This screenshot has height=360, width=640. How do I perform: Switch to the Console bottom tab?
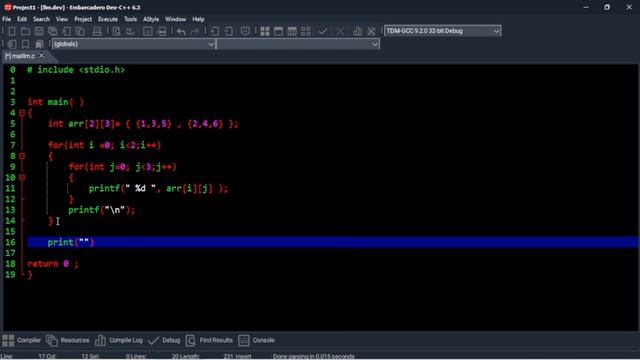[256, 340]
